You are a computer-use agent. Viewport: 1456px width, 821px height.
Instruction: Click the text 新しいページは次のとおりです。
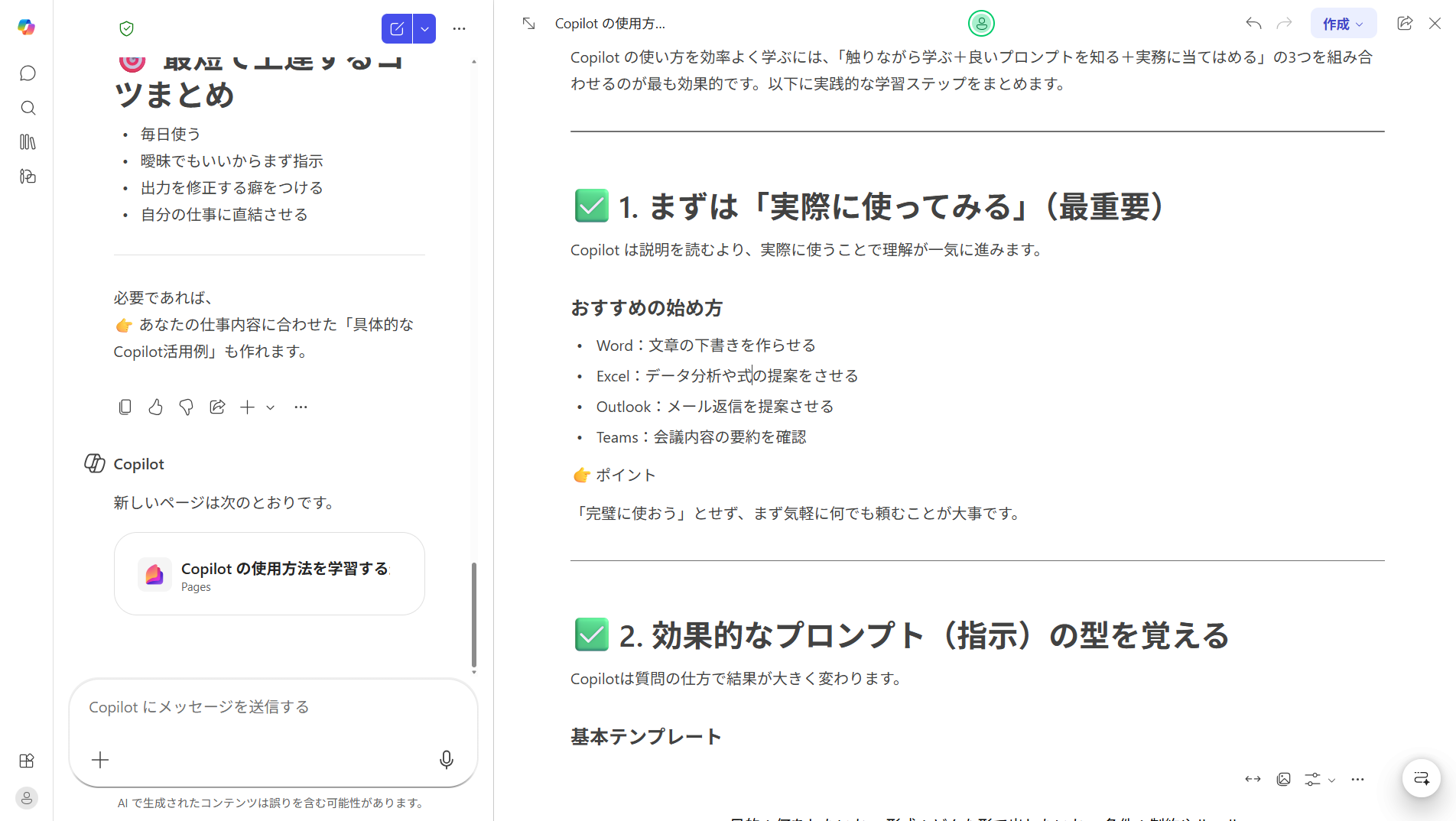[x=224, y=503]
